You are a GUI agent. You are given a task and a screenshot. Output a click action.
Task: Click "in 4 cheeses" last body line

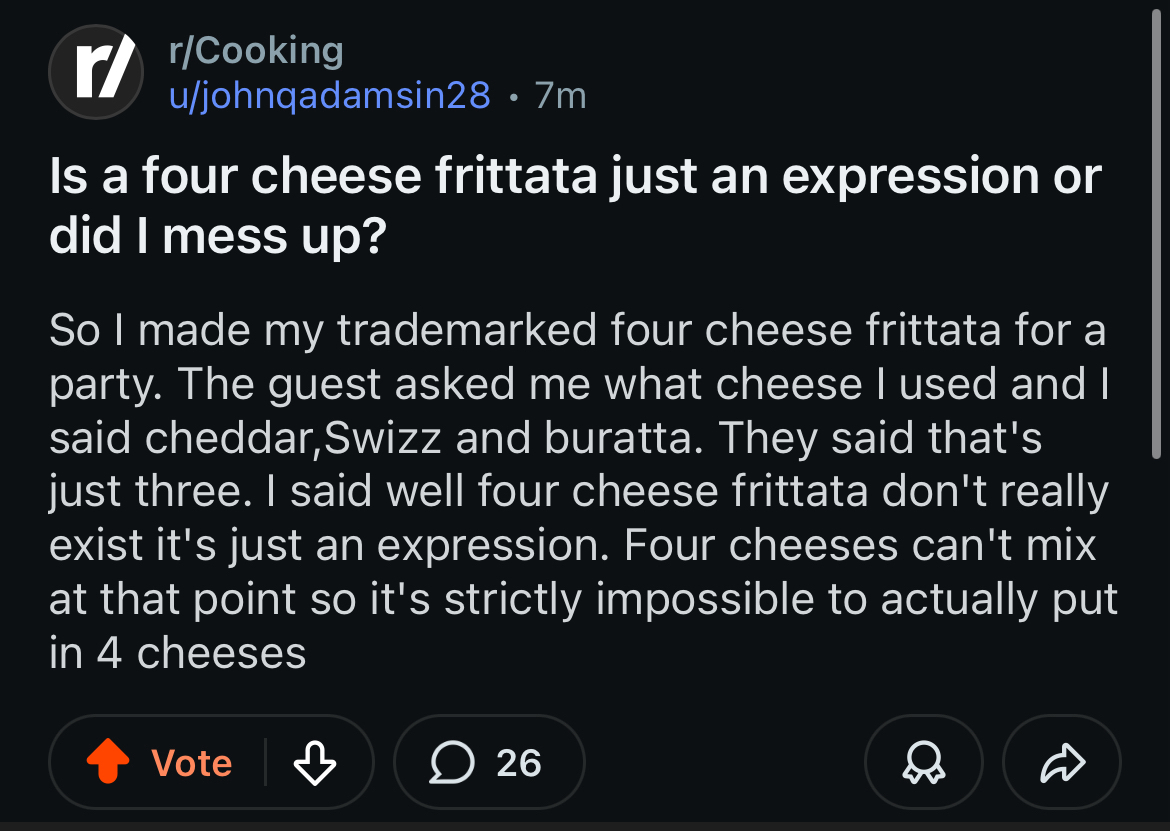[177, 653]
